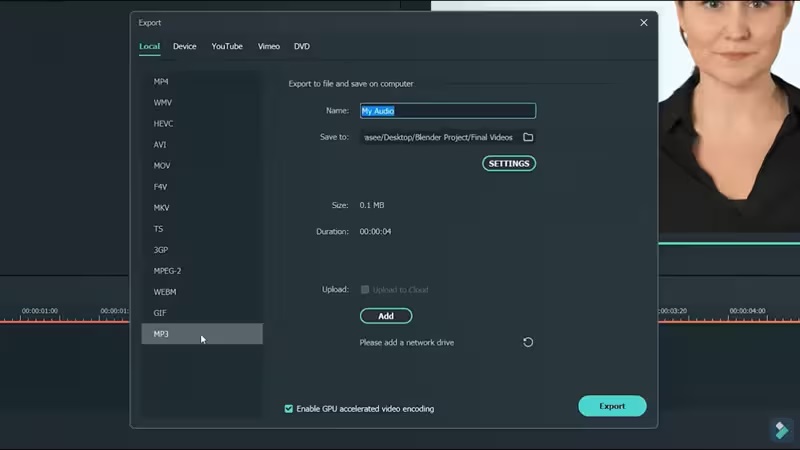Open the Vimeo export tab
This screenshot has height=450, width=800.
(x=269, y=46)
